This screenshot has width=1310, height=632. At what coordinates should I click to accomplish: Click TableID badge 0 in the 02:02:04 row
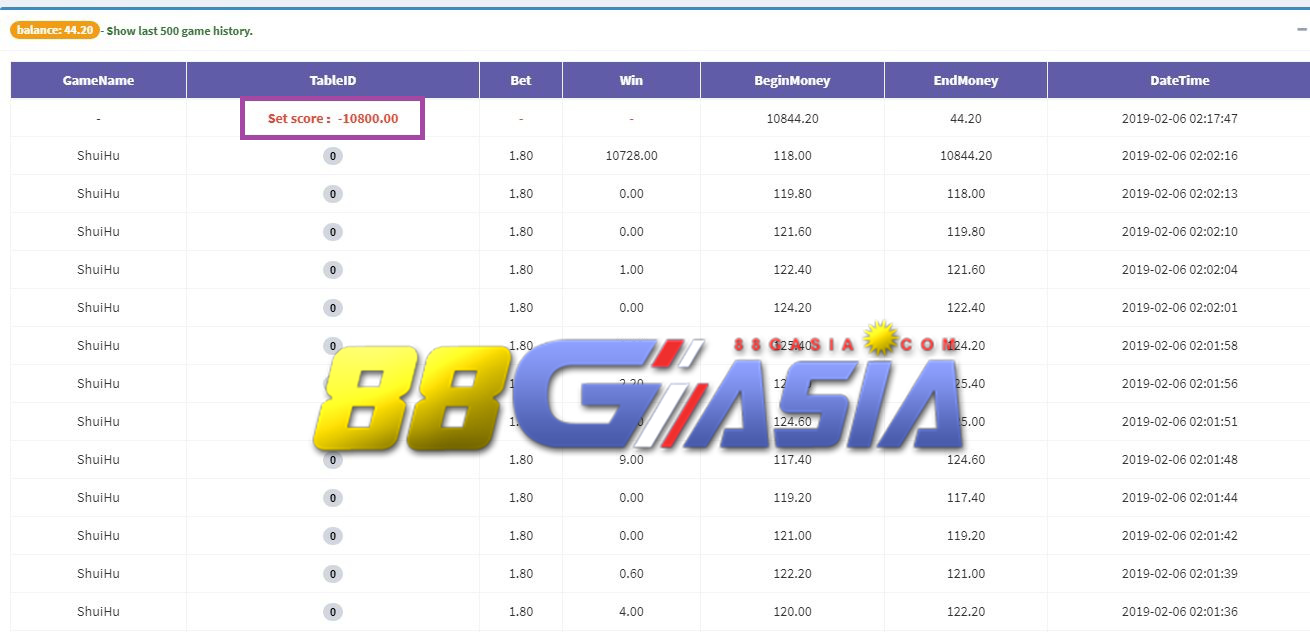[x=333, y=270]
